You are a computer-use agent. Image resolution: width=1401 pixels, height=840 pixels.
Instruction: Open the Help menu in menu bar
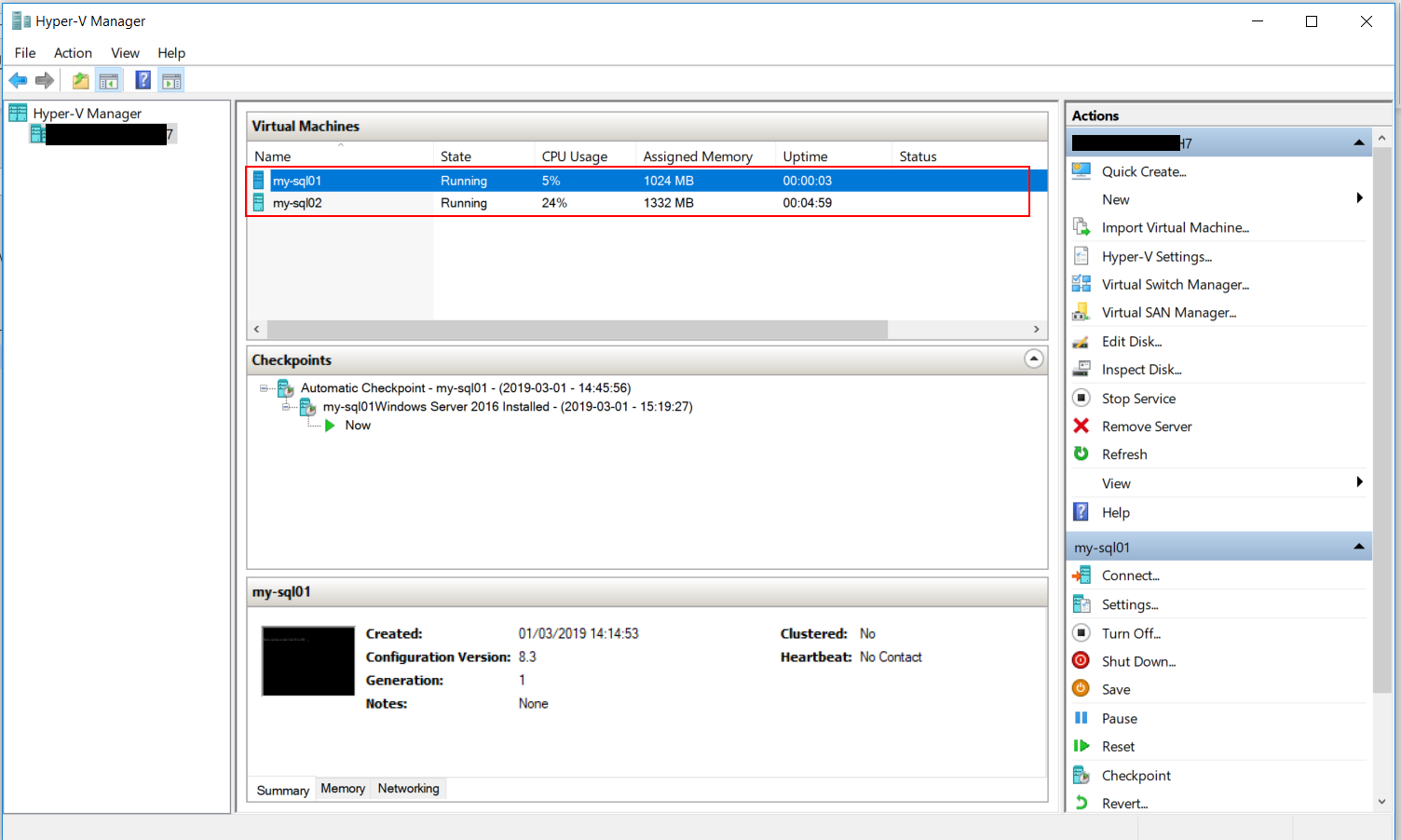click(171, 53)
